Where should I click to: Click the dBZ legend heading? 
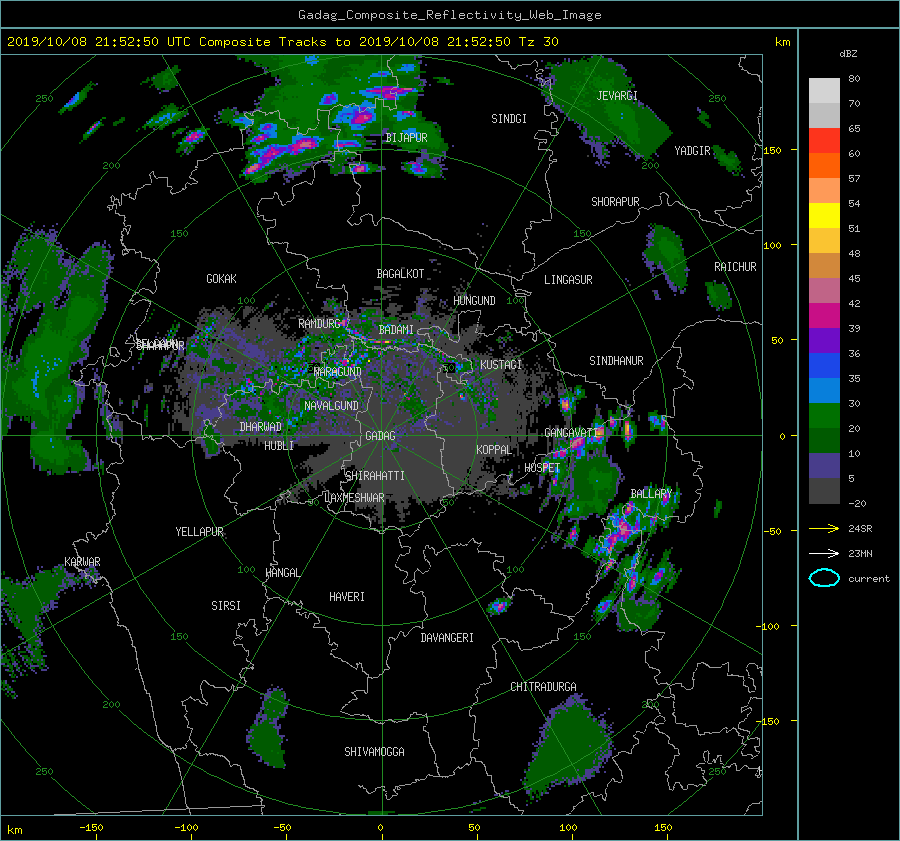tap(848, 53)
